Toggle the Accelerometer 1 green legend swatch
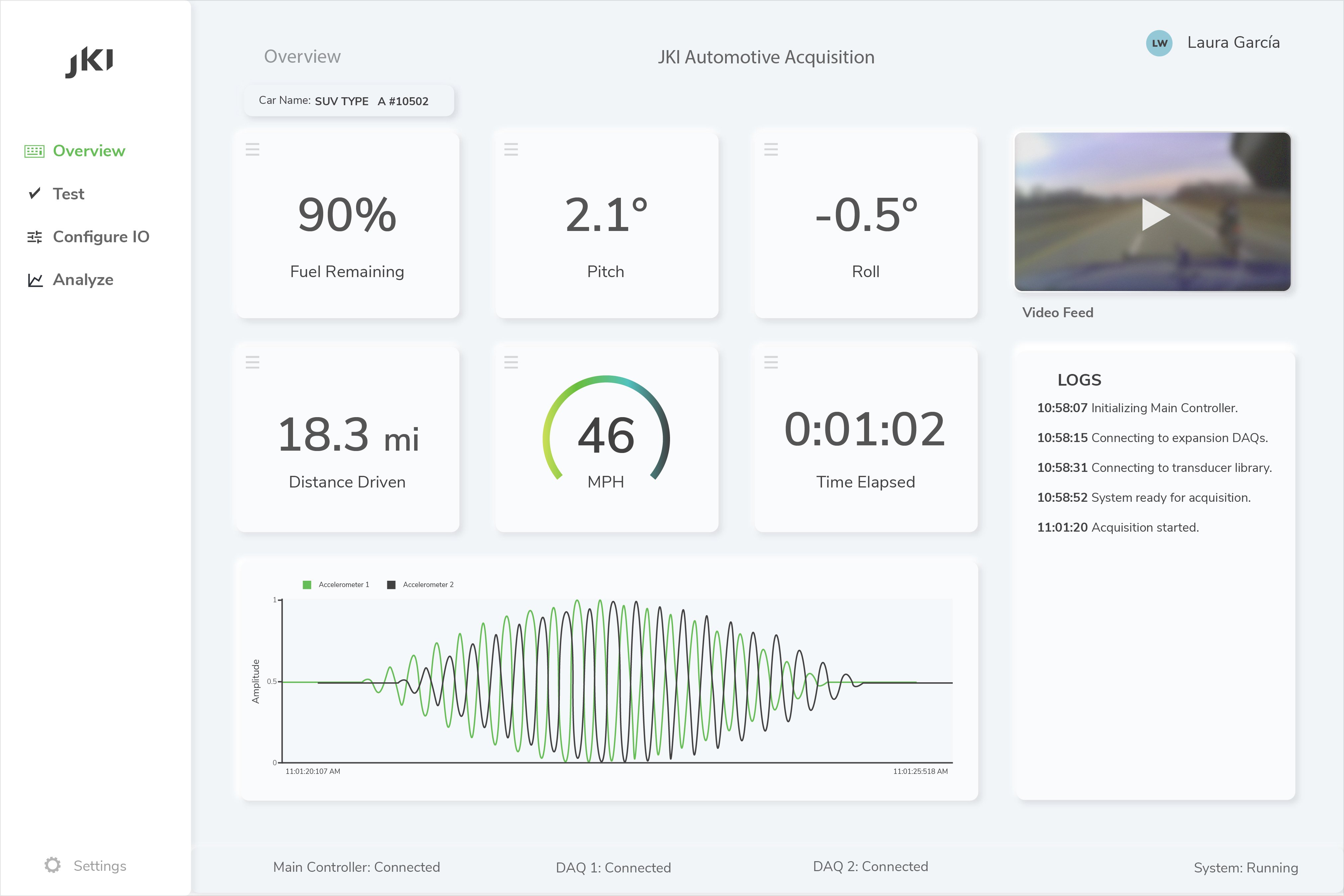This screenshot has height=896, width=1344. pos(307,585)
